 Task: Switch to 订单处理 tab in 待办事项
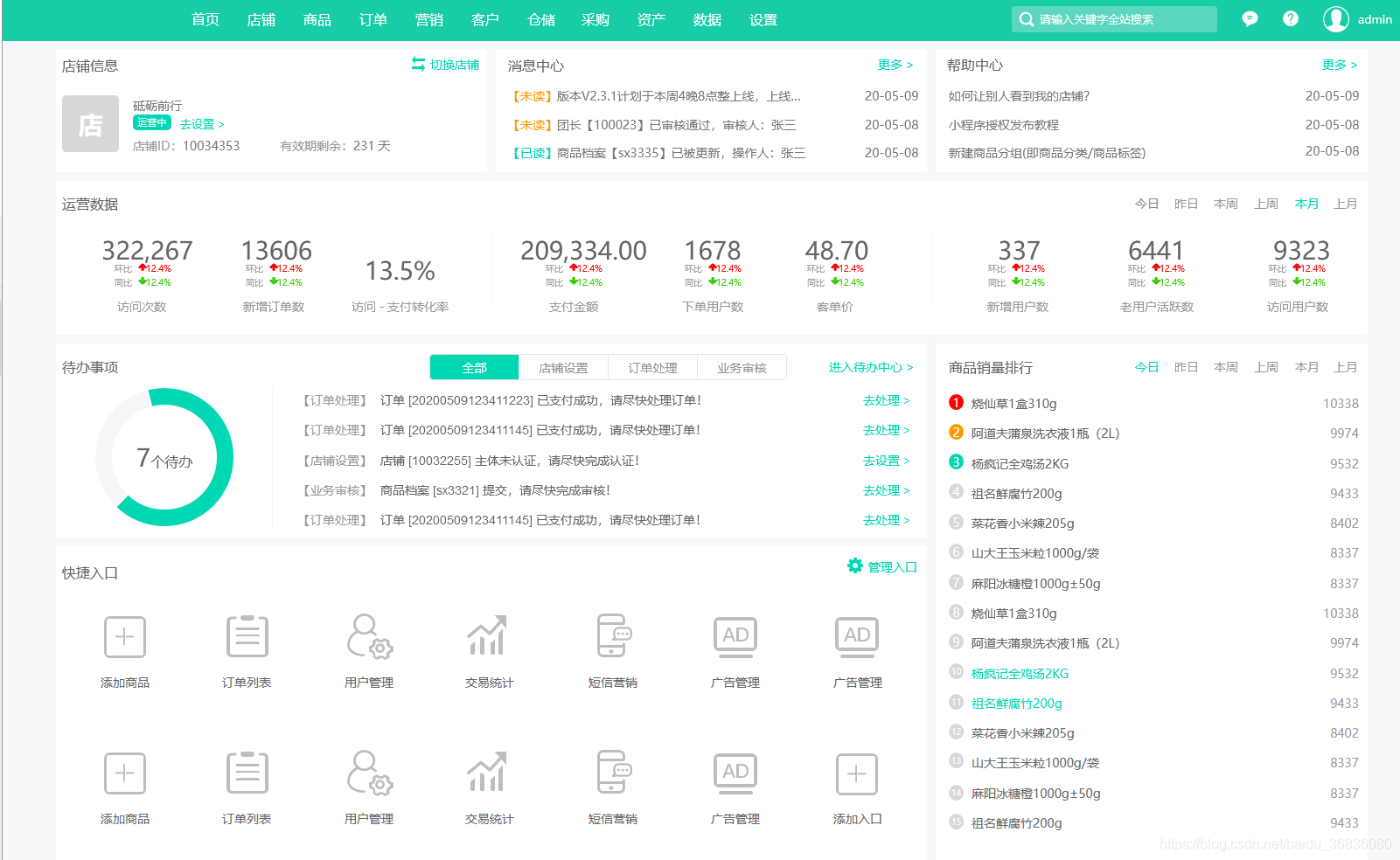click(x=653, y=367)
